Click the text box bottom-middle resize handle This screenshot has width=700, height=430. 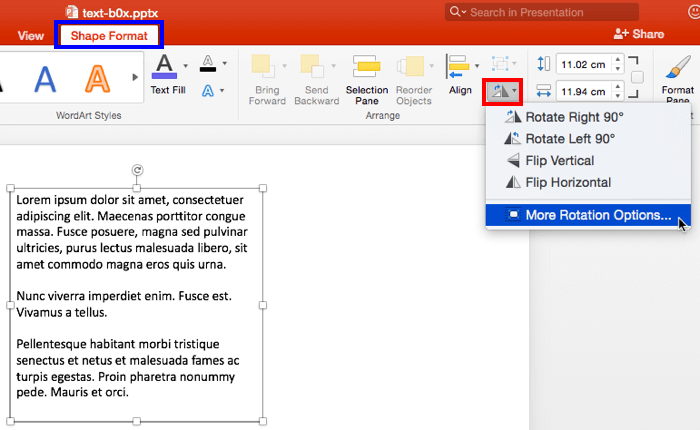point(137,421)
